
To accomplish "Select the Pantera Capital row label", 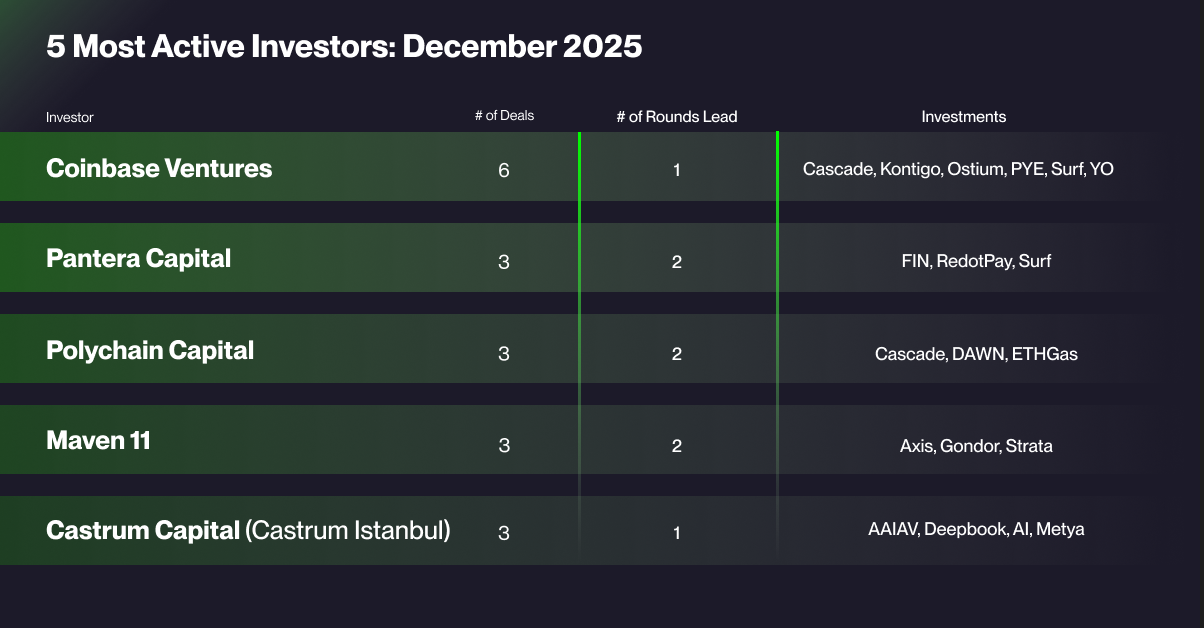I will click(x=138, y=259).
